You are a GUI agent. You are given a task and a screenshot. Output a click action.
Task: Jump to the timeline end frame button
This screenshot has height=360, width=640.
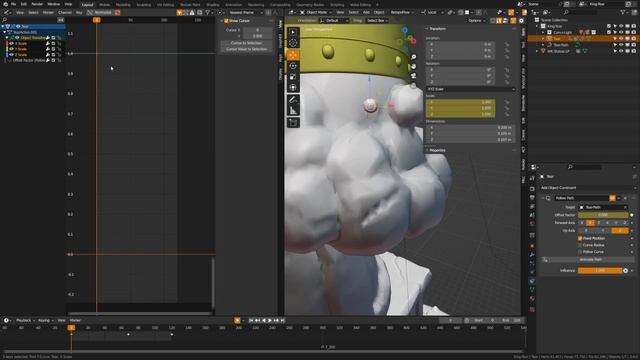(x=282, y=320)
